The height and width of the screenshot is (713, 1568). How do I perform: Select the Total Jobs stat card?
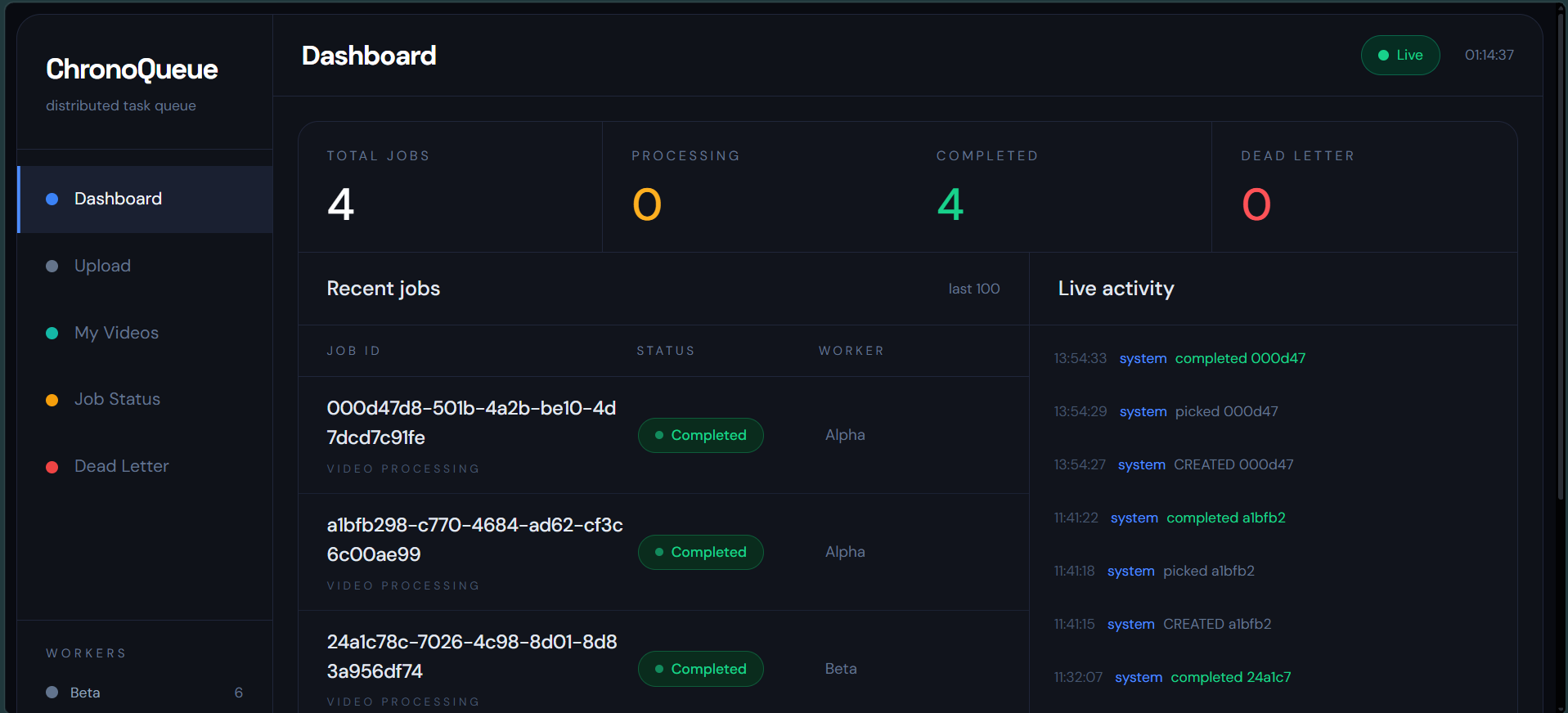pos(451,187)
